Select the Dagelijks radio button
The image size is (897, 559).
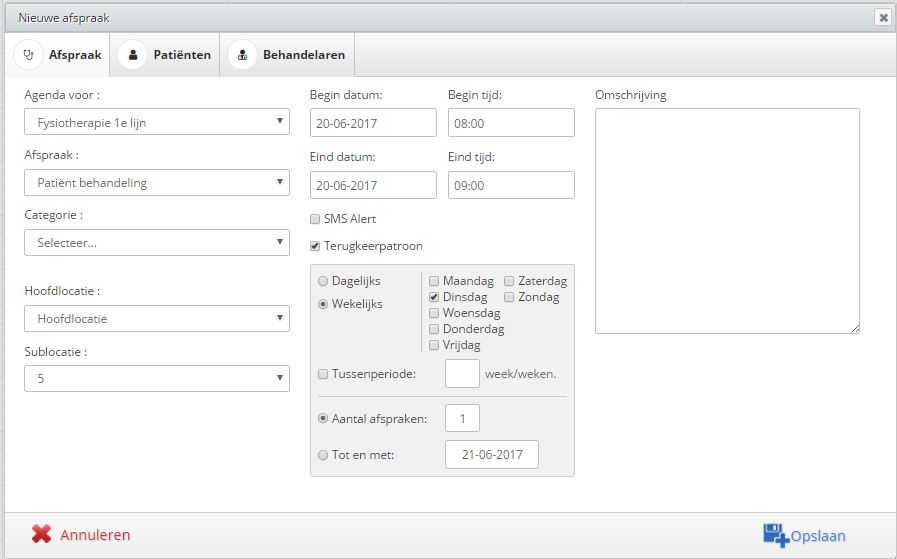(323, 281)
